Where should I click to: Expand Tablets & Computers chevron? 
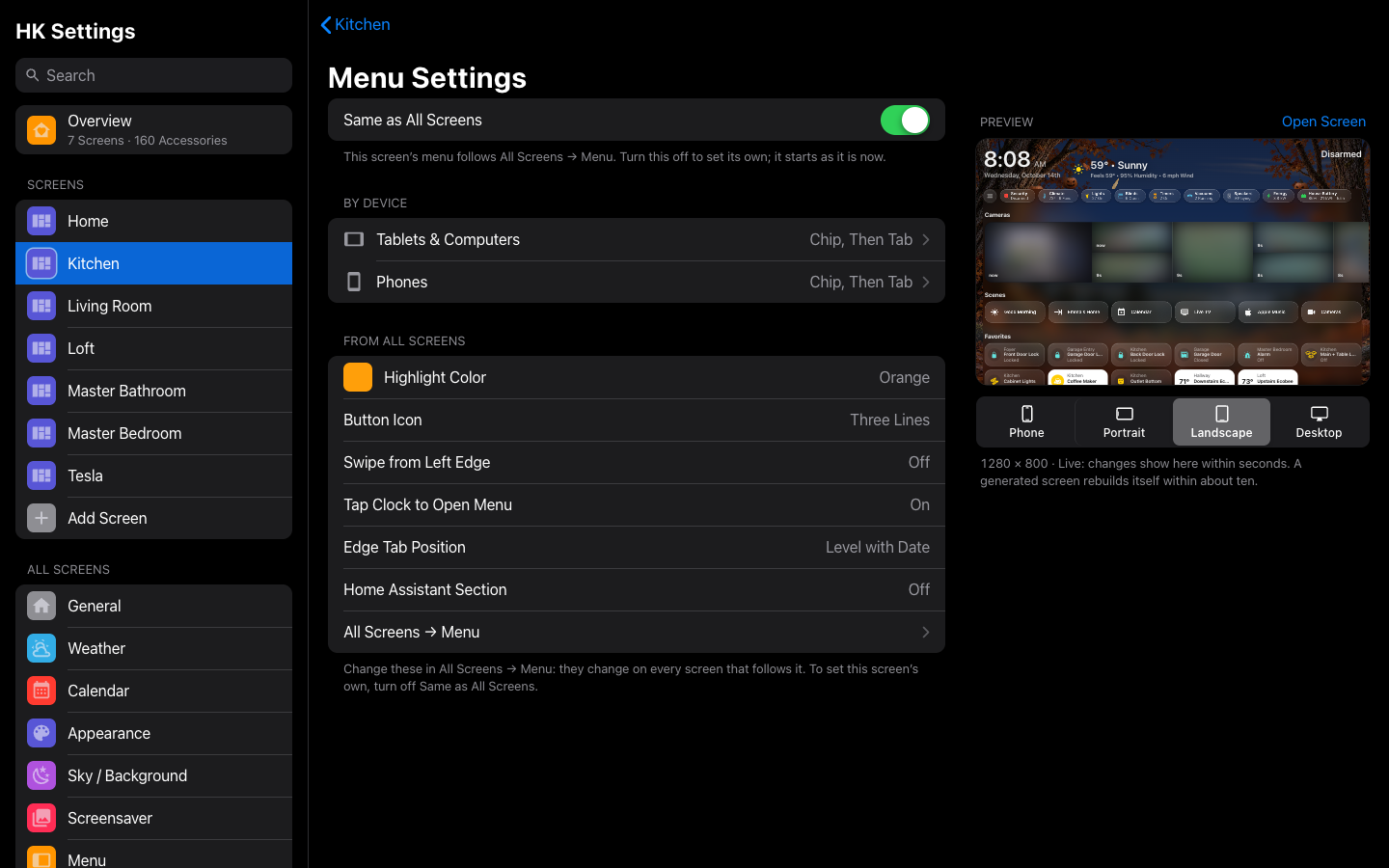pos(926,239)
